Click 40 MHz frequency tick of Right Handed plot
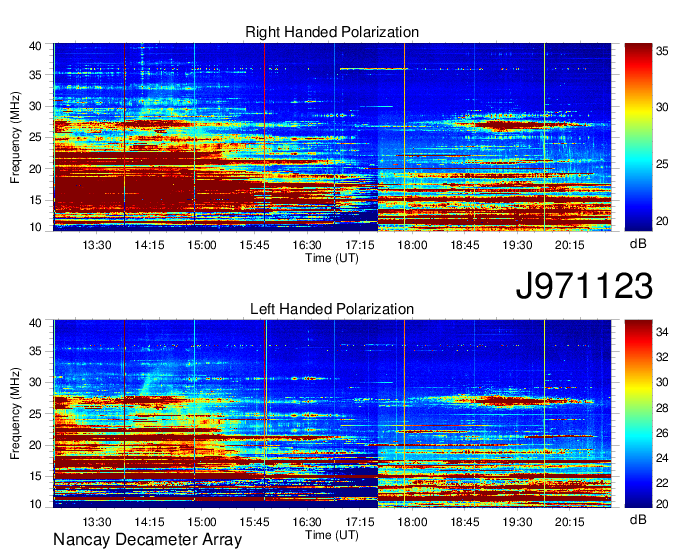Viewport: 680px width, 552px height. (35, 46)
